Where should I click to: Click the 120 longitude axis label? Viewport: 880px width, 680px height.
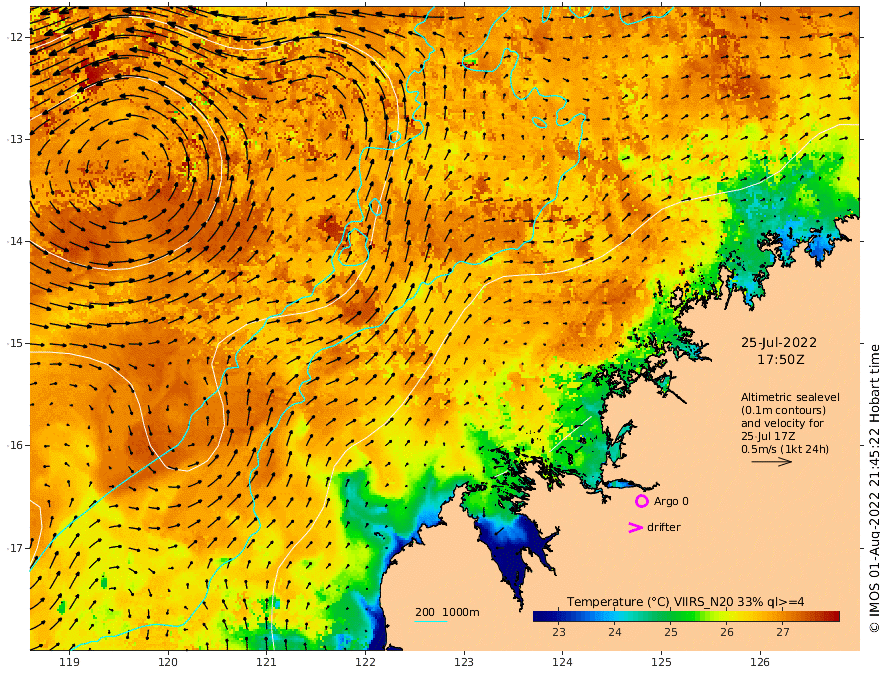(x=168, y=662)
